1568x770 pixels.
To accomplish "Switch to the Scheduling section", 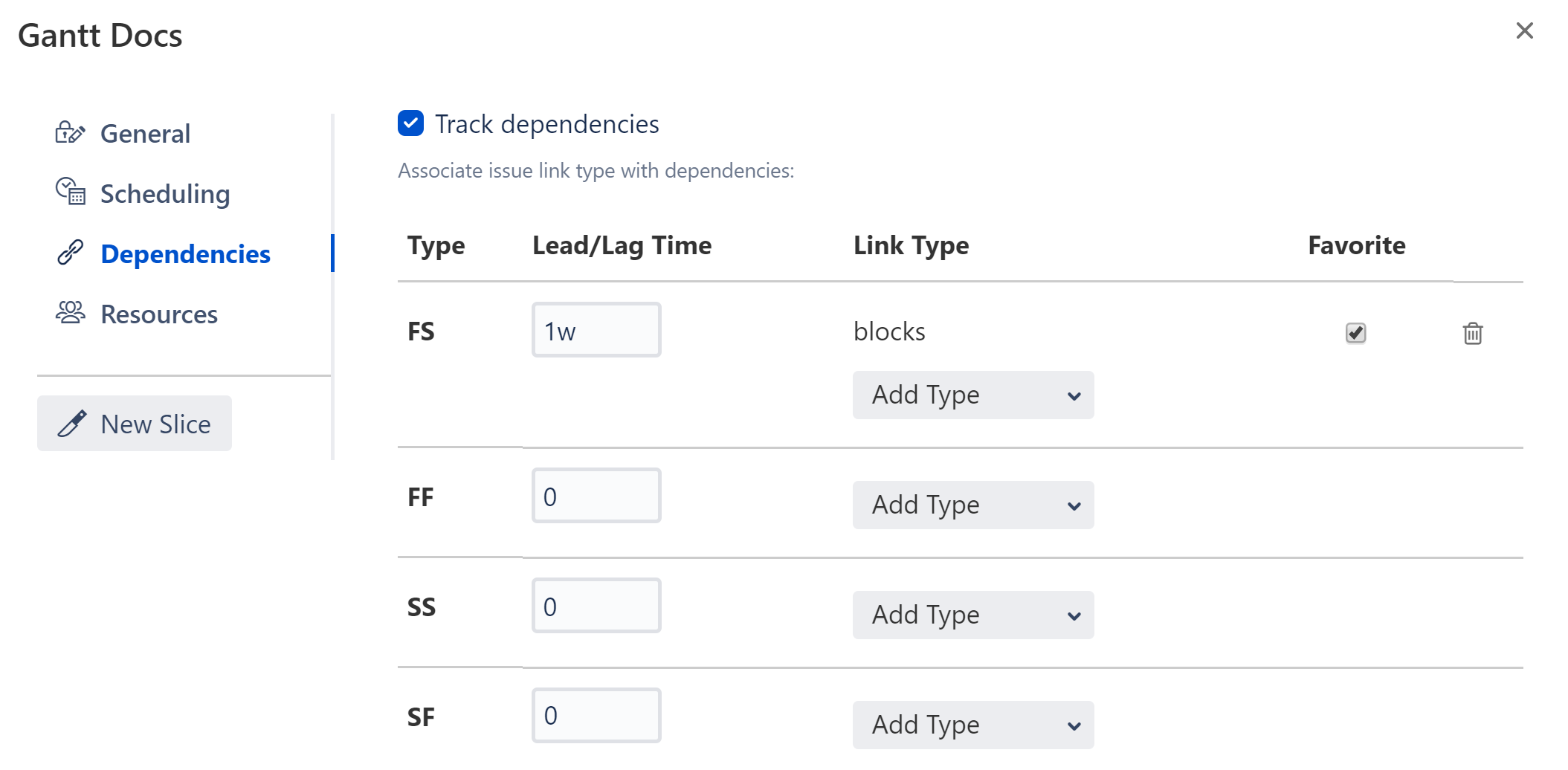I will tap(165, 194).
